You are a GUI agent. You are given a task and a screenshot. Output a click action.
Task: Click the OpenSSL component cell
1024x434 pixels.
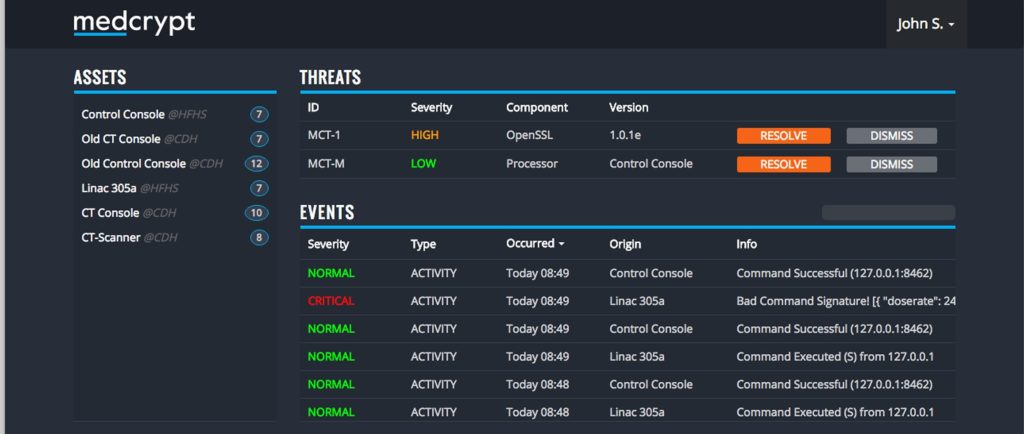pyautogui.click(x=530, y=136)
